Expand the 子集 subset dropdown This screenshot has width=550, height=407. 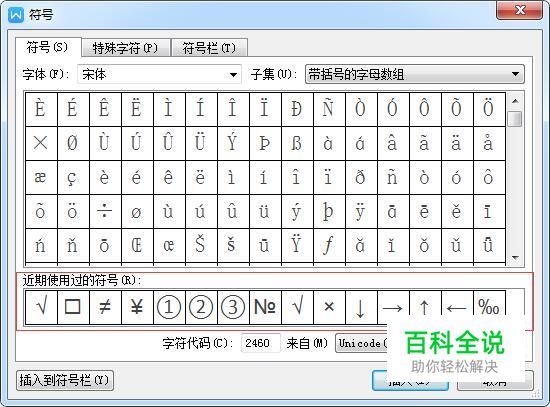point(415,74)
